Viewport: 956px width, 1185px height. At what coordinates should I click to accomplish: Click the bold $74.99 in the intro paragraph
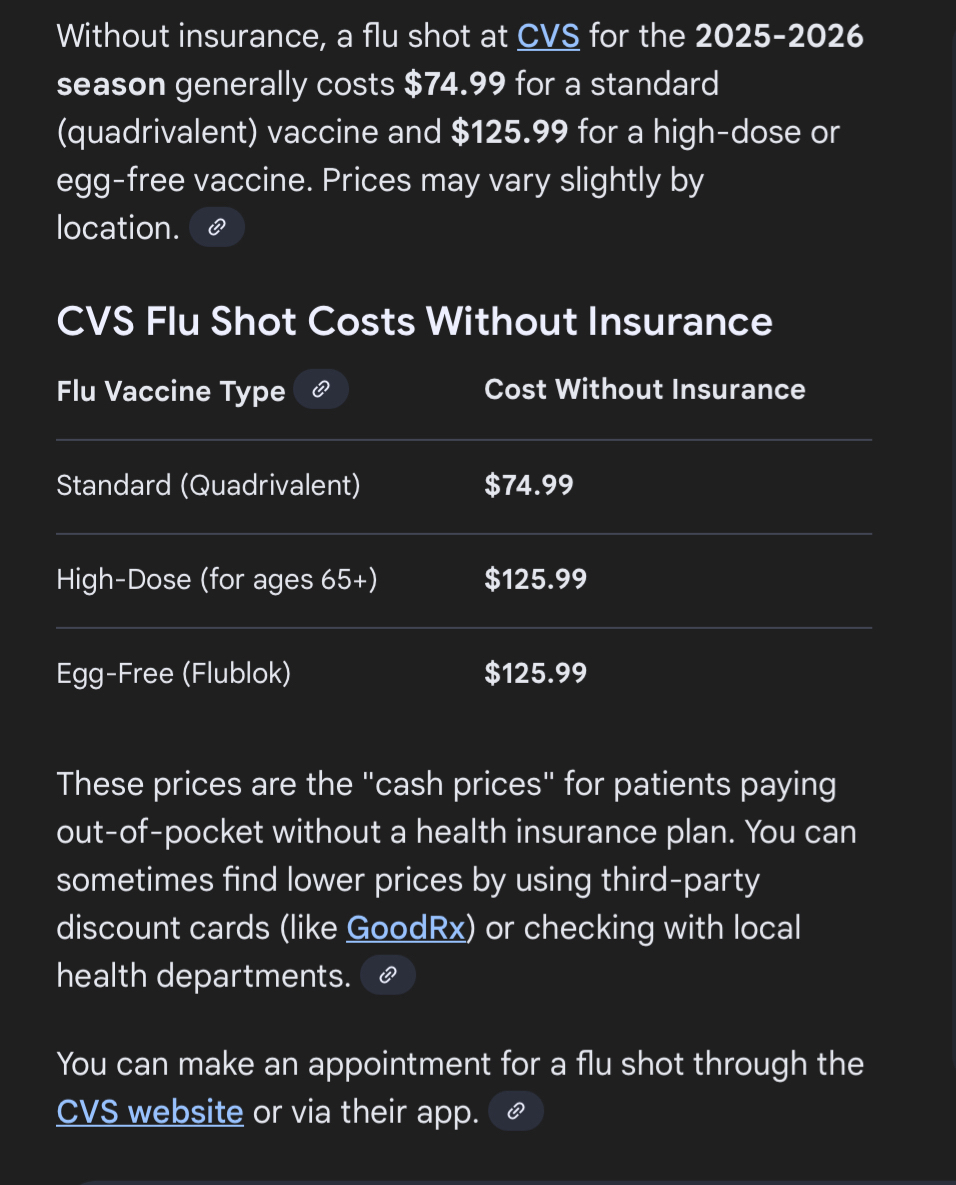pyautogui.click(x=455, y=84)
